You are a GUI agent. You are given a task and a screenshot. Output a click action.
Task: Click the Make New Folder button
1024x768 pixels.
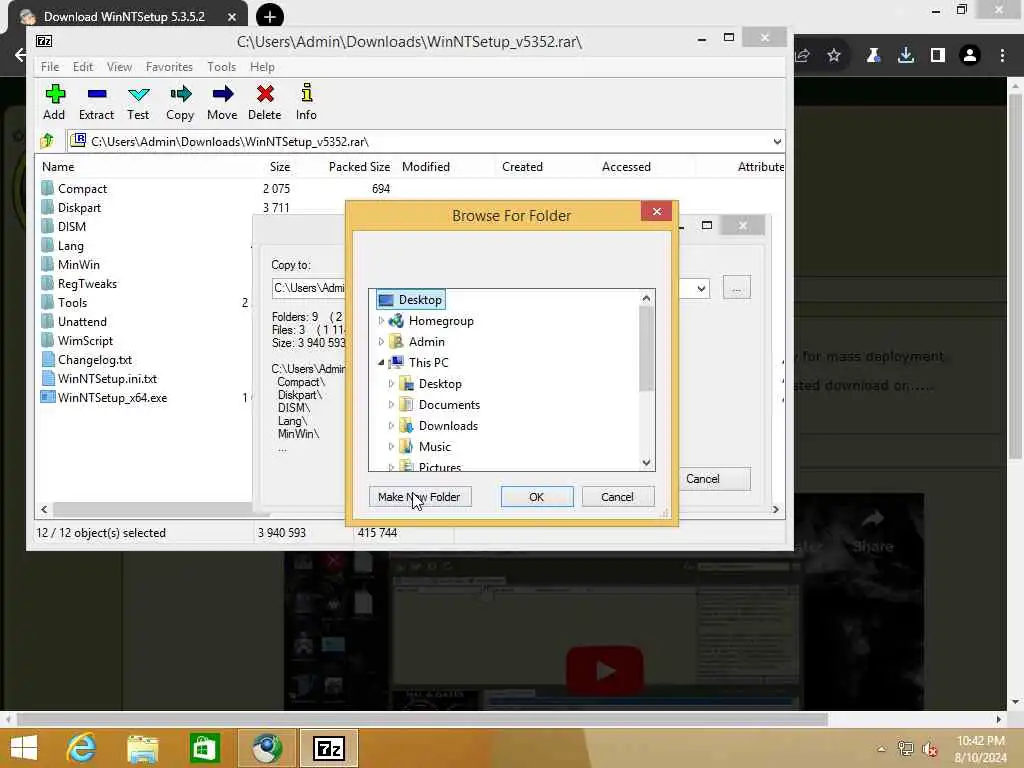point(419,497)
